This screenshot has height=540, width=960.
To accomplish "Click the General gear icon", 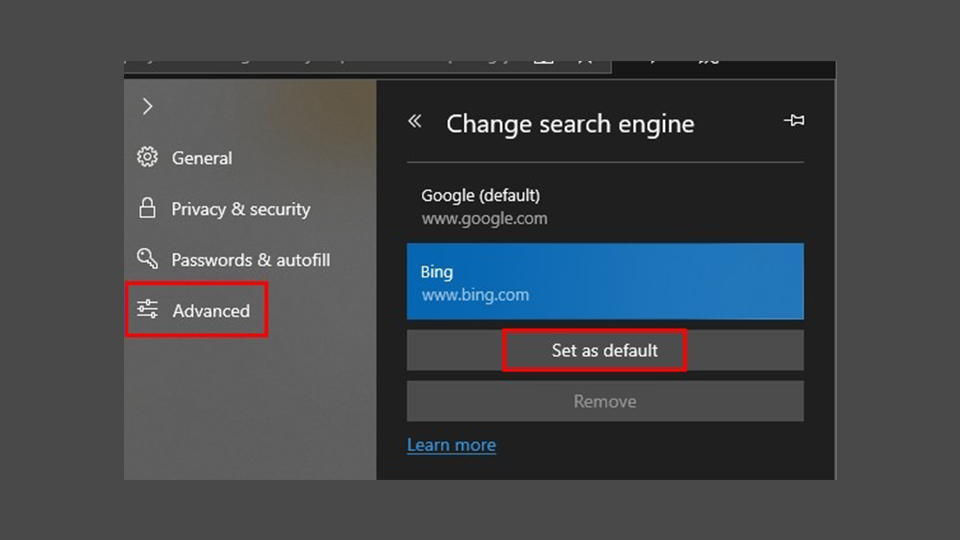I will coord(147,157).
